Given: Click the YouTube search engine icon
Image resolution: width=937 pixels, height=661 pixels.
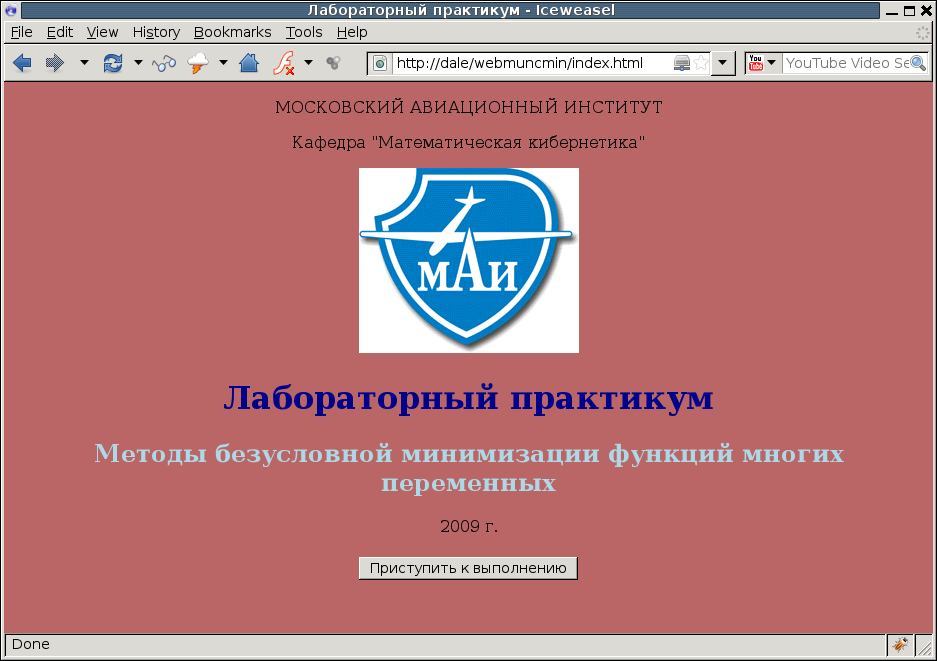Looking at the screenshot, I should click(755, 63).
